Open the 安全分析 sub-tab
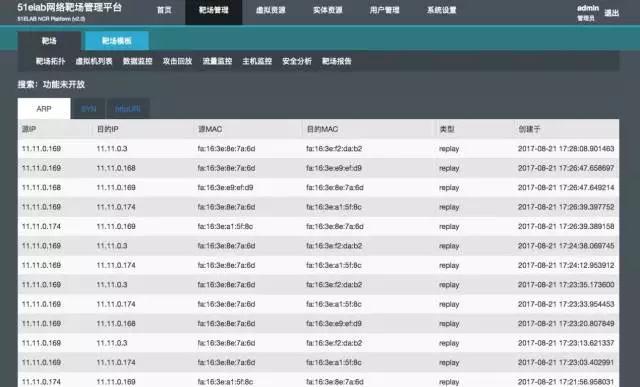The height and width of the screenshot is (387, 640). (297, 61)
